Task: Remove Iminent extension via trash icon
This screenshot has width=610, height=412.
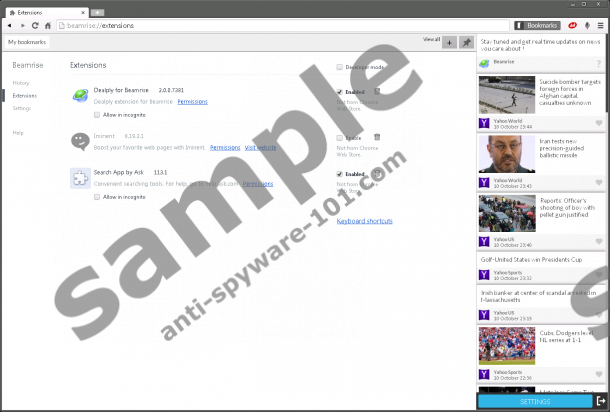Action: point(377,137)
